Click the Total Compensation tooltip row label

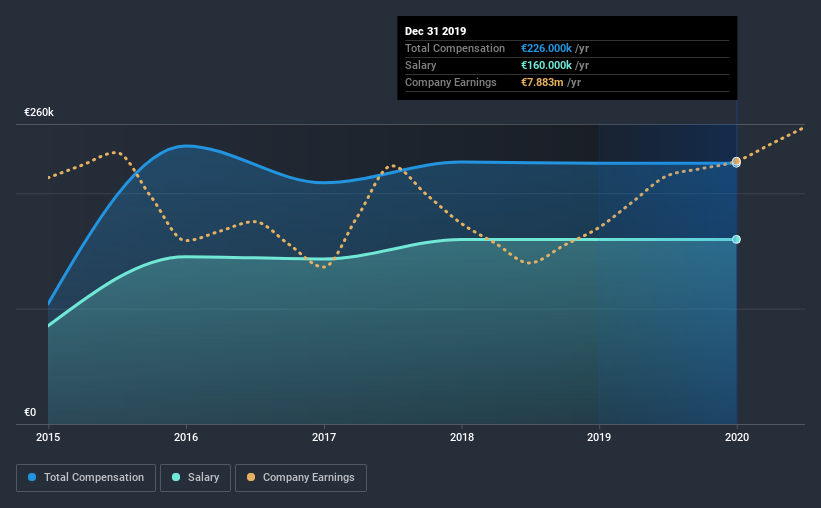click(x=454, y=48)
